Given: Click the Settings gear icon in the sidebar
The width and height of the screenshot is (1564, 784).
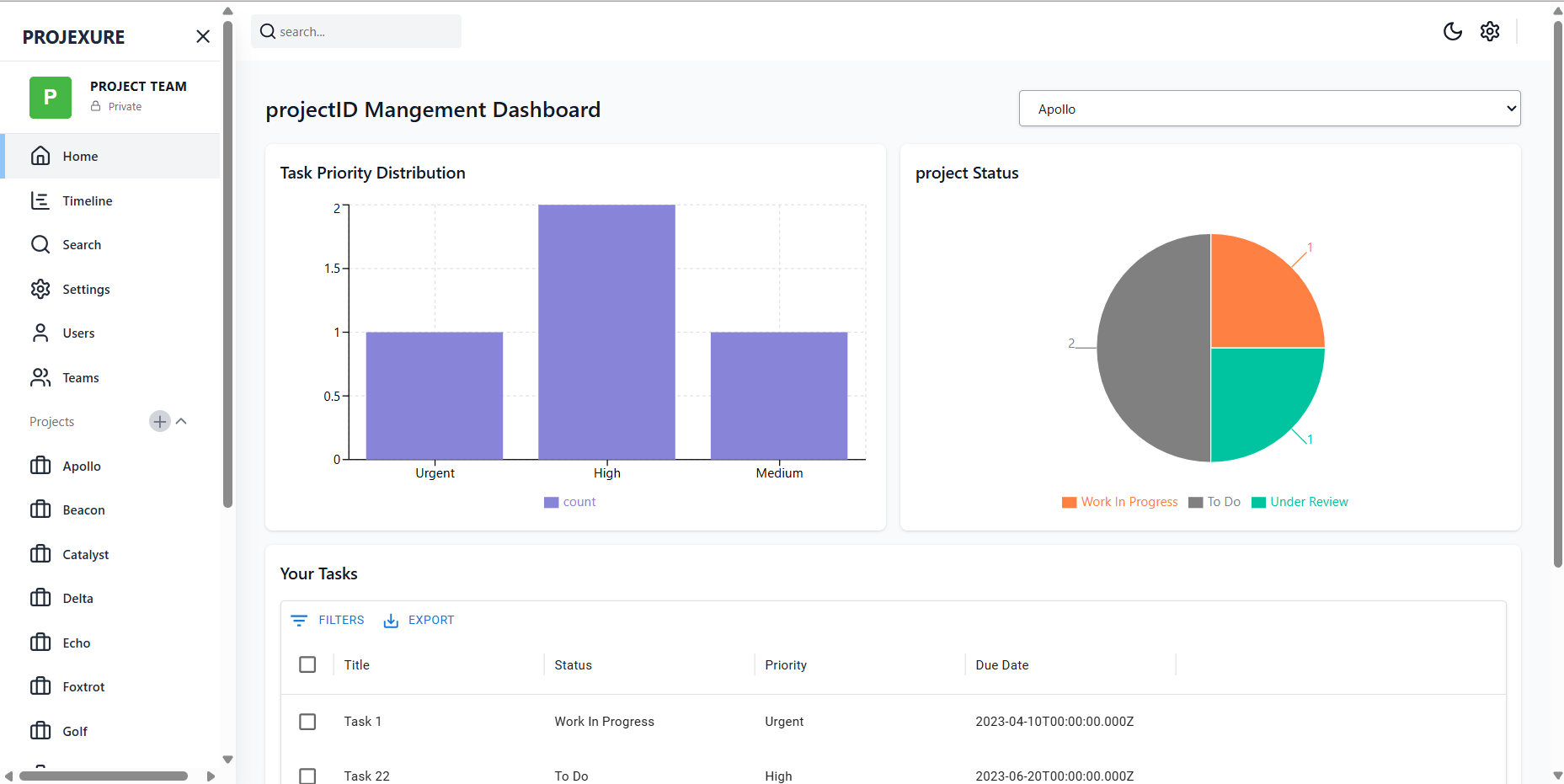Looking at the screenshot, I should point(40,289).
